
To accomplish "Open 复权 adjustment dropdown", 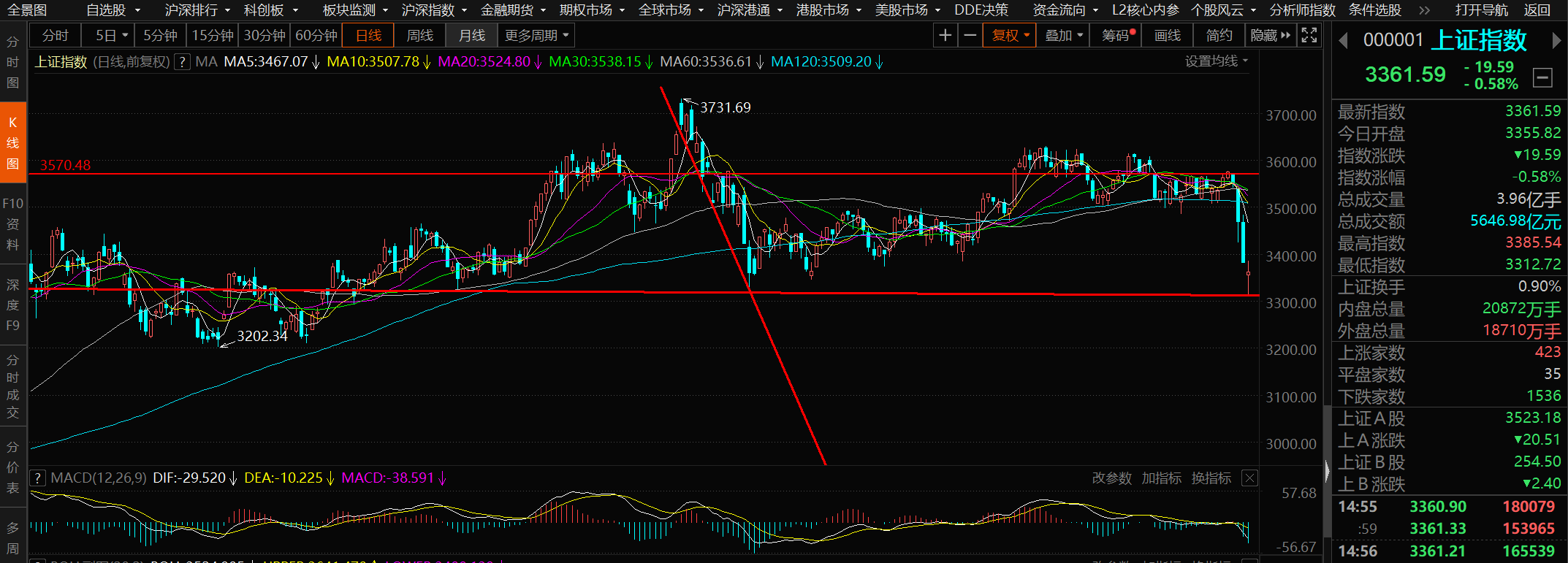I will coord(1011,35).
